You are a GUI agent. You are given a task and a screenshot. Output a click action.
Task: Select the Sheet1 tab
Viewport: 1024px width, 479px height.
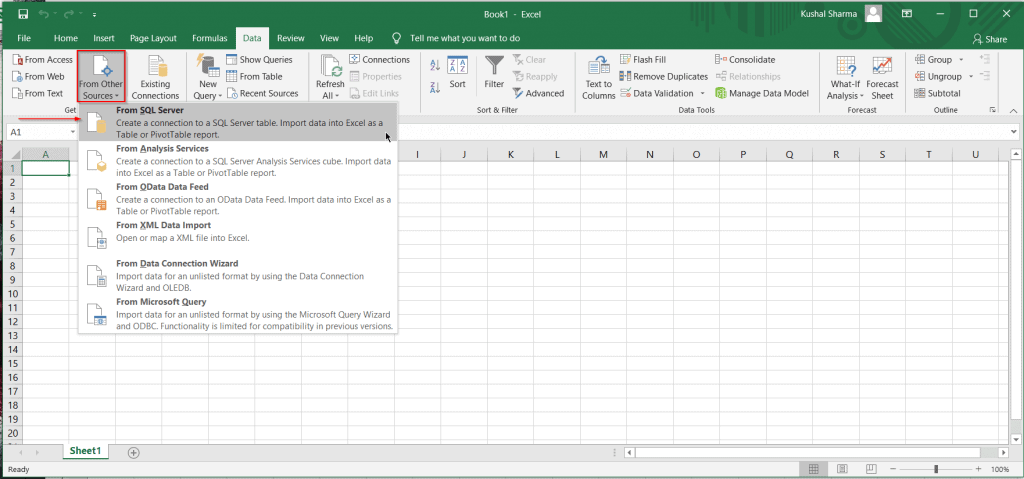click(86, 451)
